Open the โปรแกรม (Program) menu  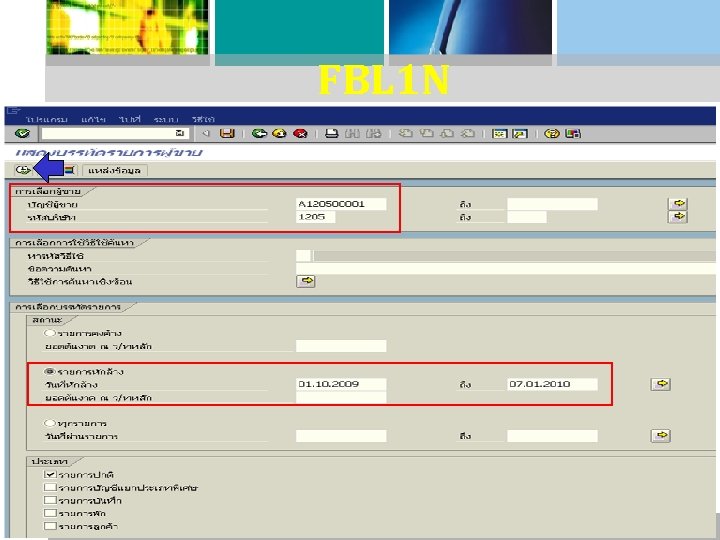[47, 119]
